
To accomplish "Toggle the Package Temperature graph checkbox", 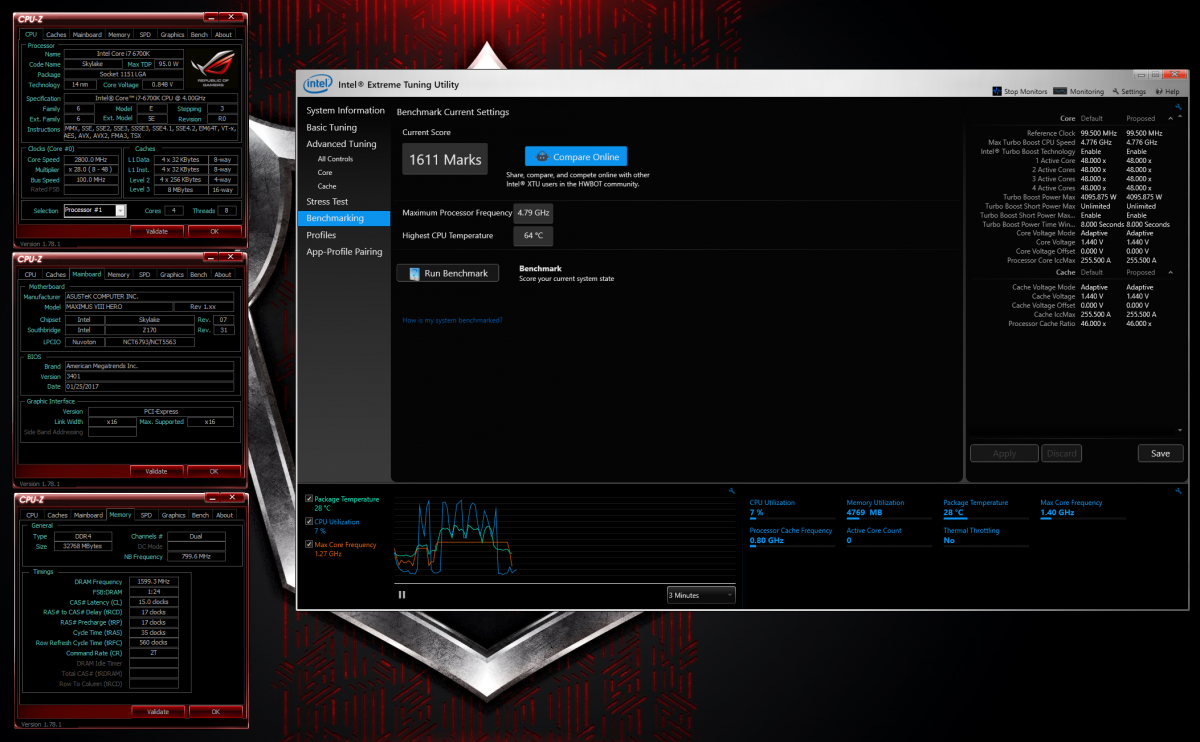I will tap(309, 499).
